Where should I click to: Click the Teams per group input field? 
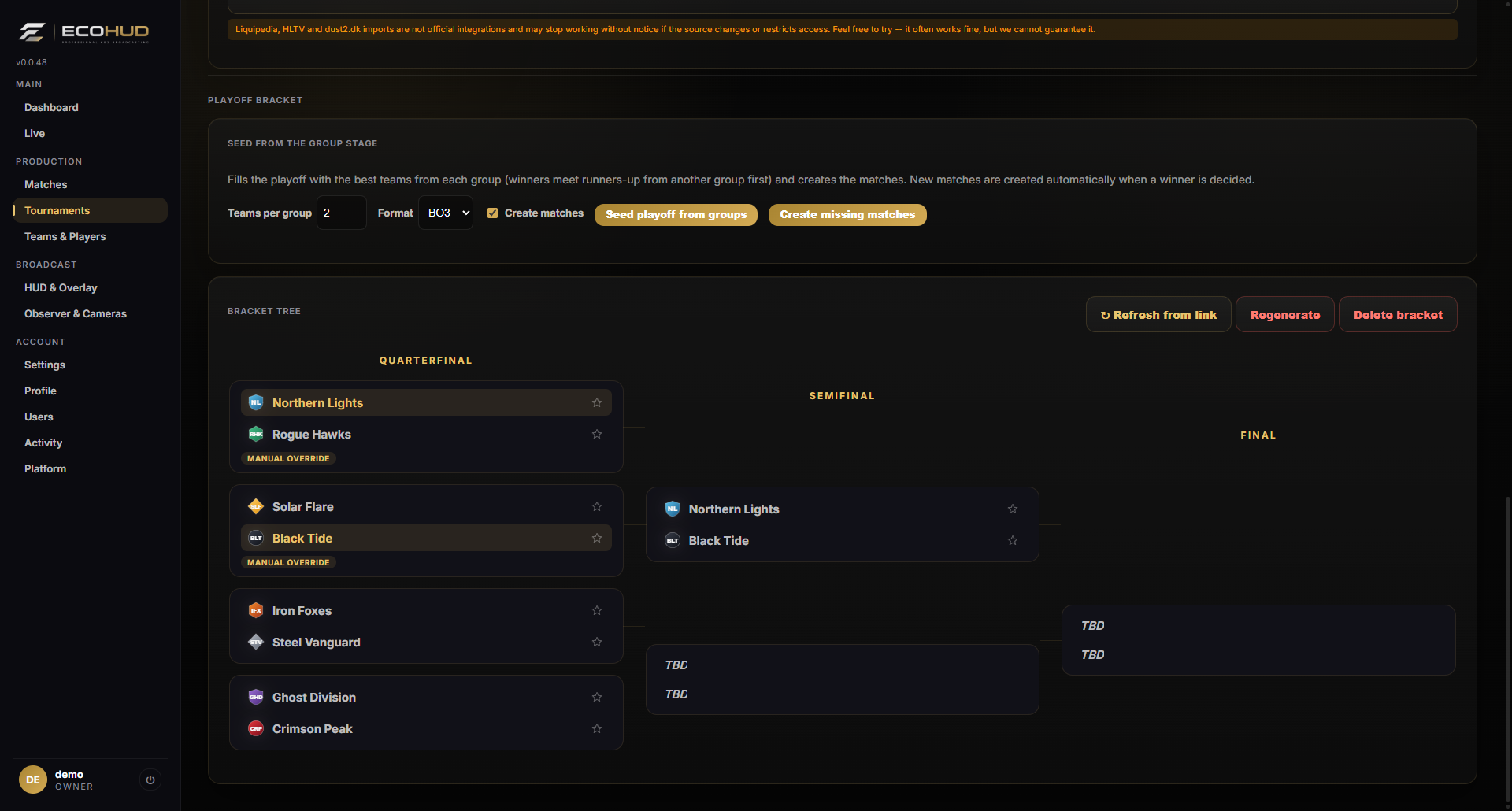(x=342, y=213)
